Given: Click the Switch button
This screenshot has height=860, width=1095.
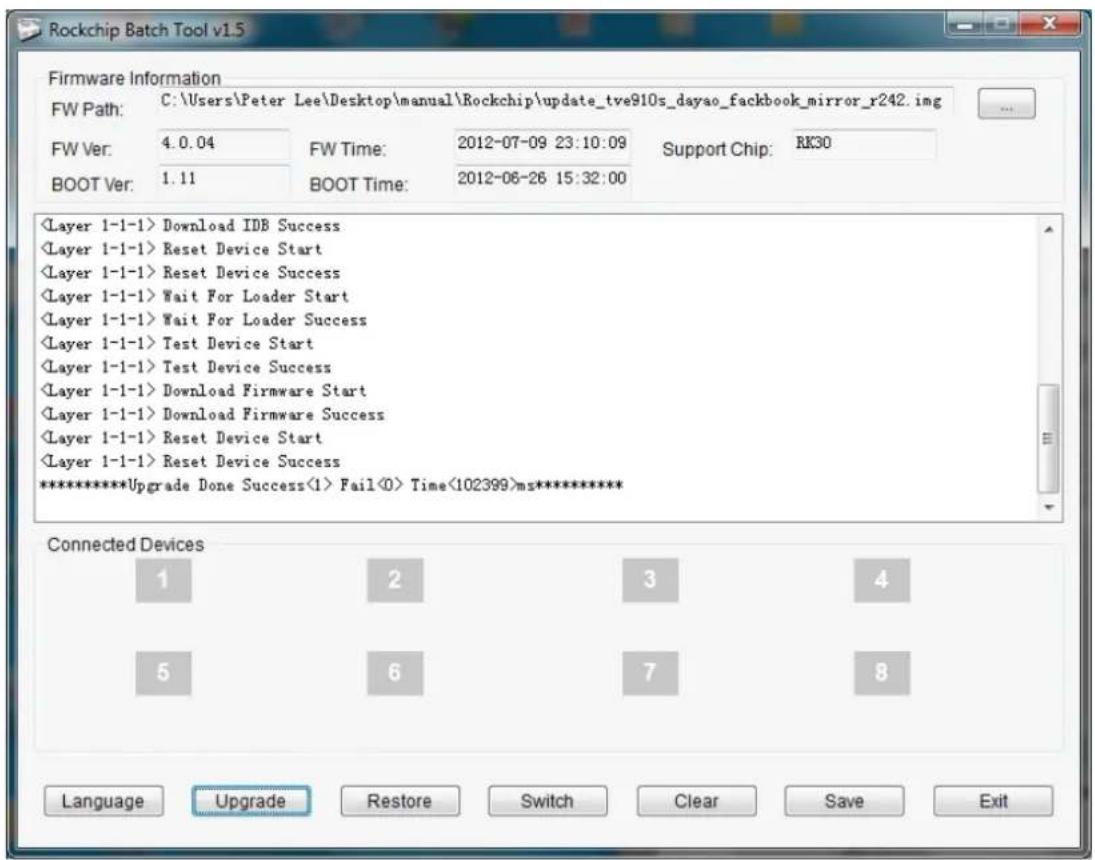Looking at the screenshot, I should coord(548,801).
